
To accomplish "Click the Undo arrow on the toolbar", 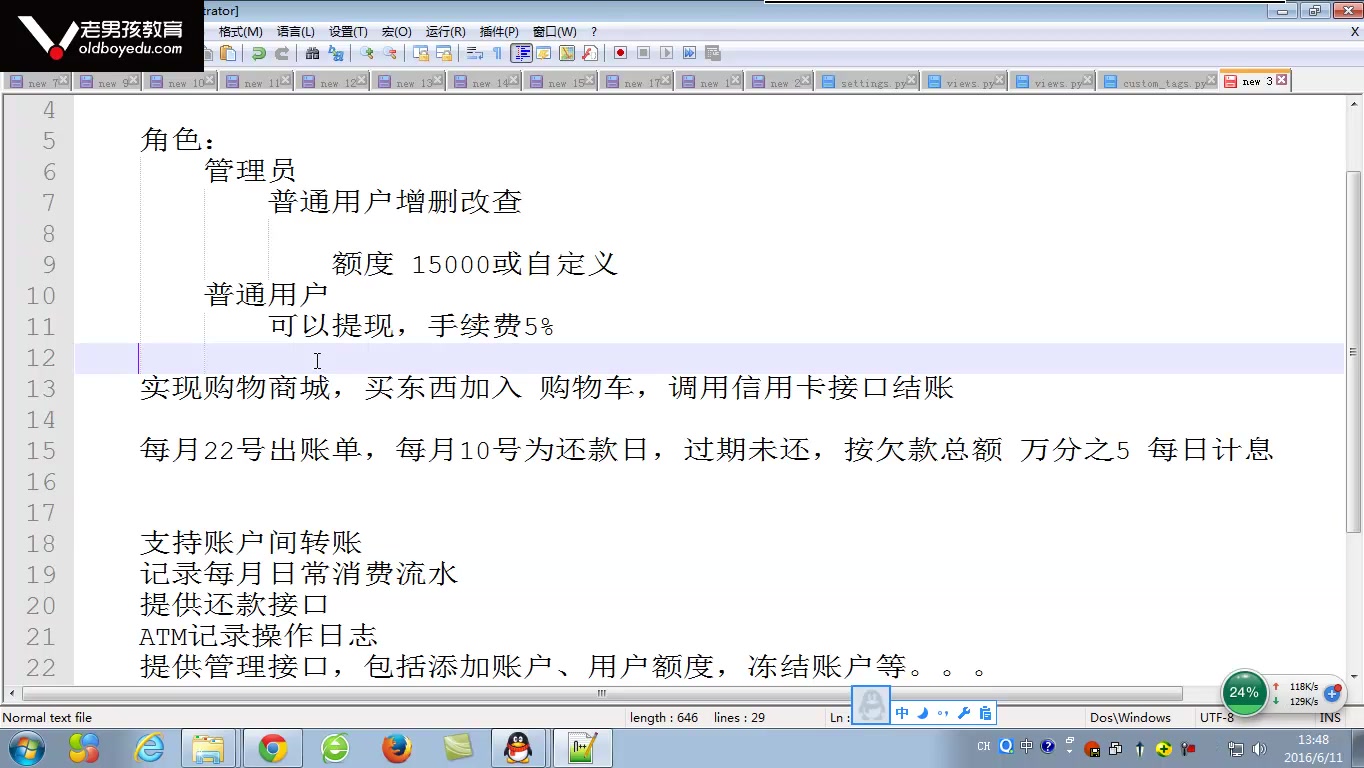I will (x=258, y=53).
